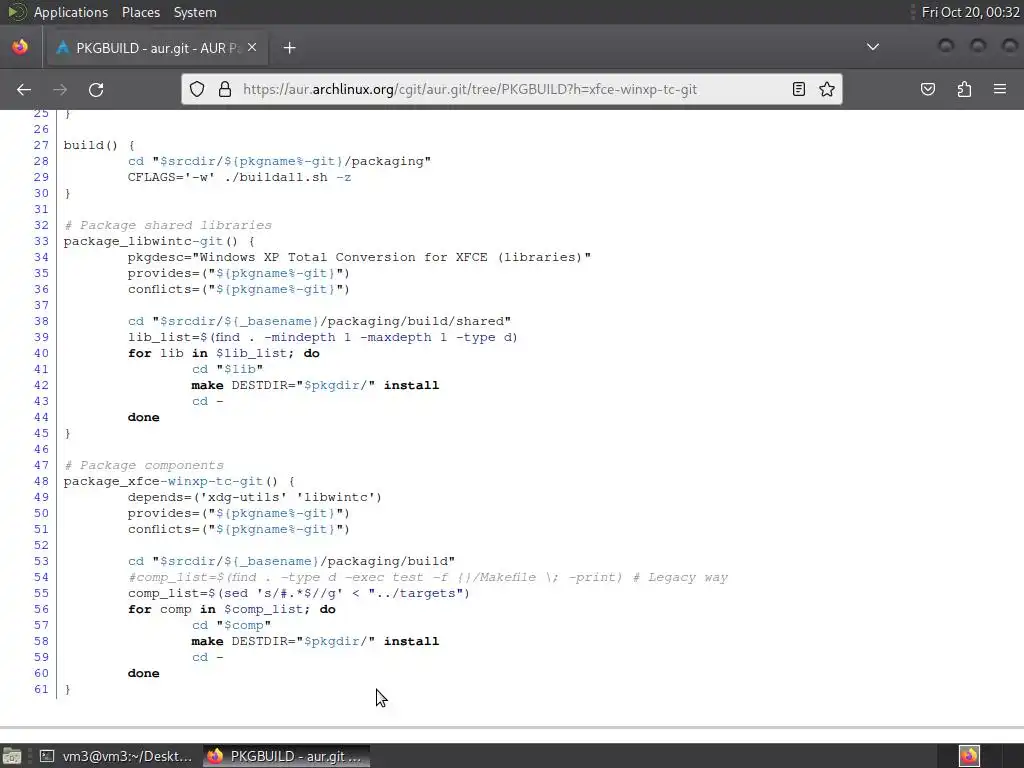
Task: Click the forward navigation arrow
Action: coord(60,89)
